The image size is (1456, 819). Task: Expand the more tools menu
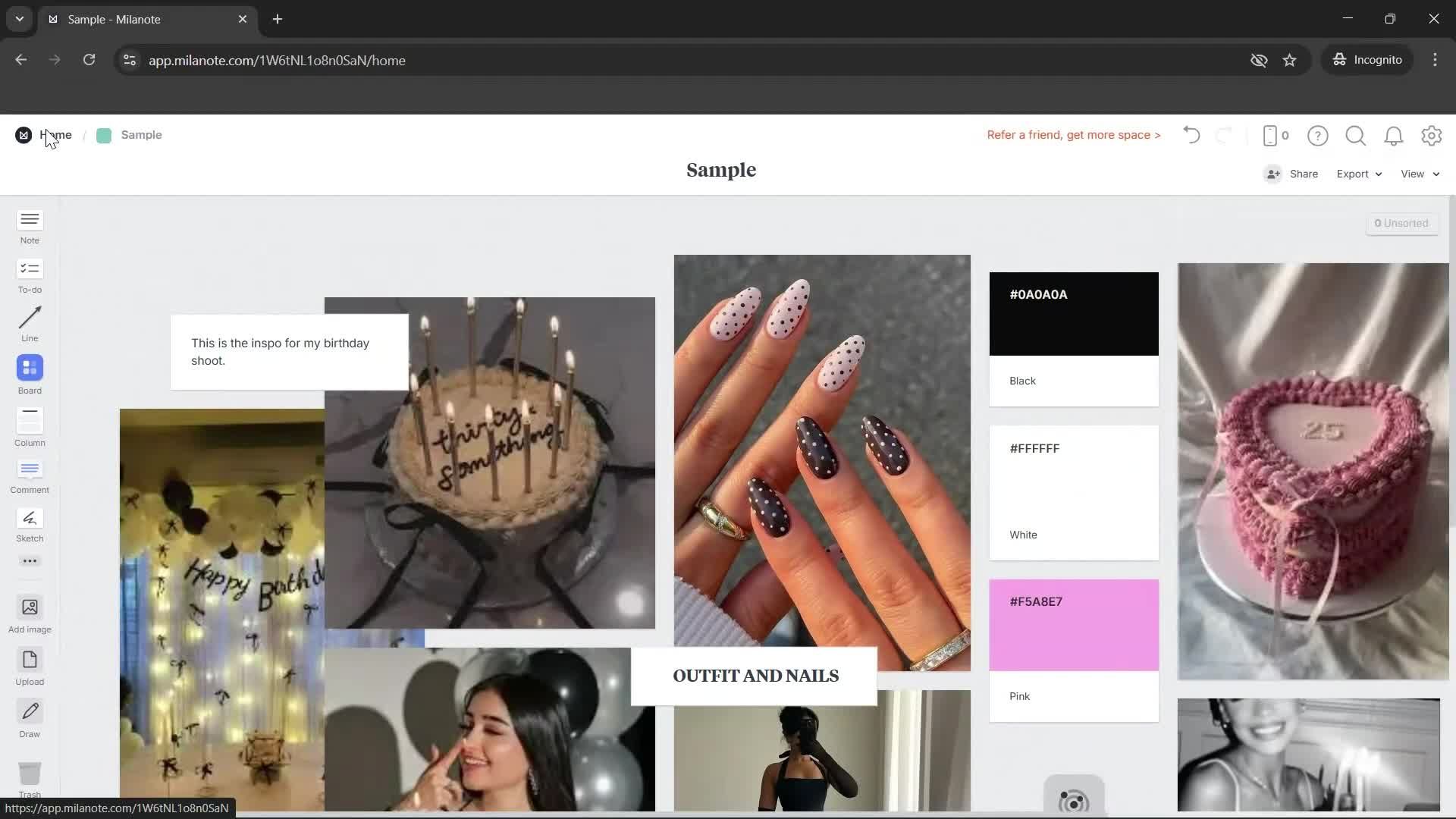click(x=30, y=561)
